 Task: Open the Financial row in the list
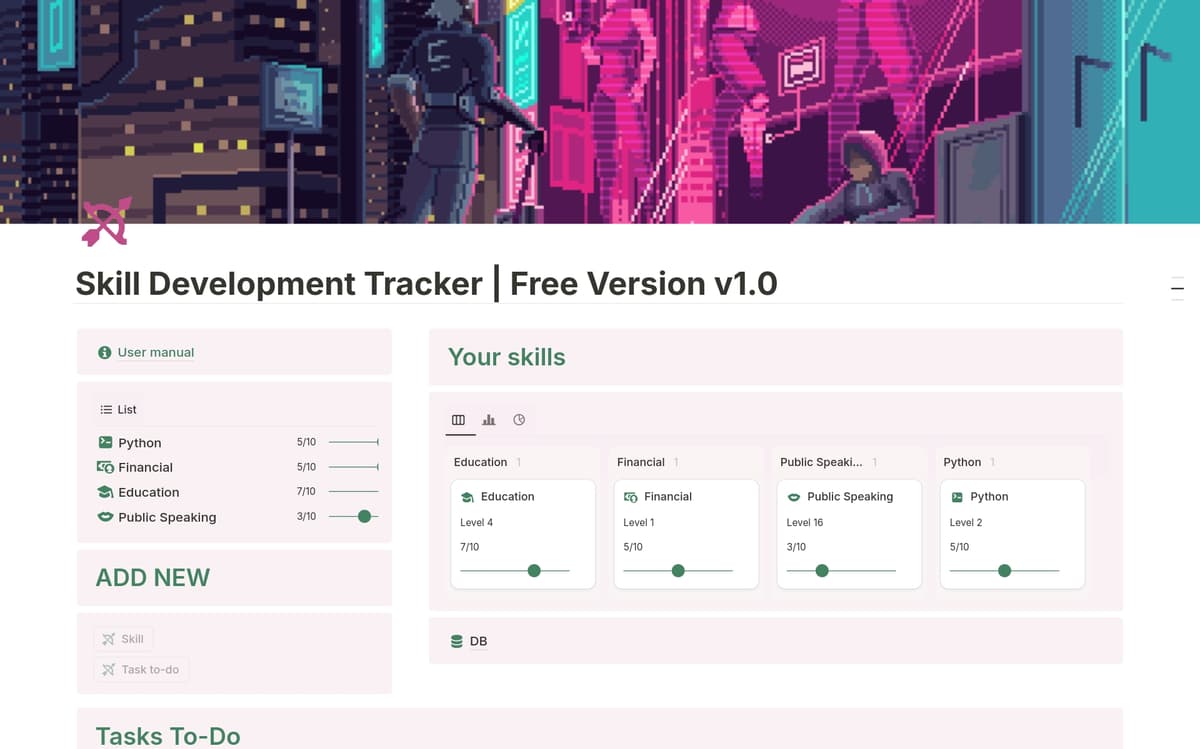click(x=237, y=467)
